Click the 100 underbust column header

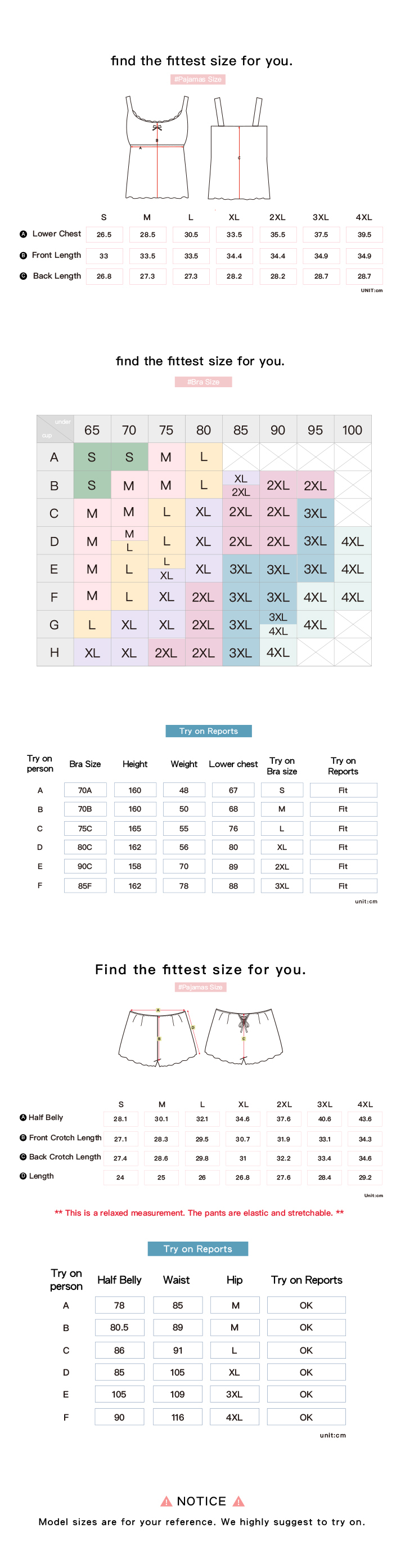(x=352, y=431)
